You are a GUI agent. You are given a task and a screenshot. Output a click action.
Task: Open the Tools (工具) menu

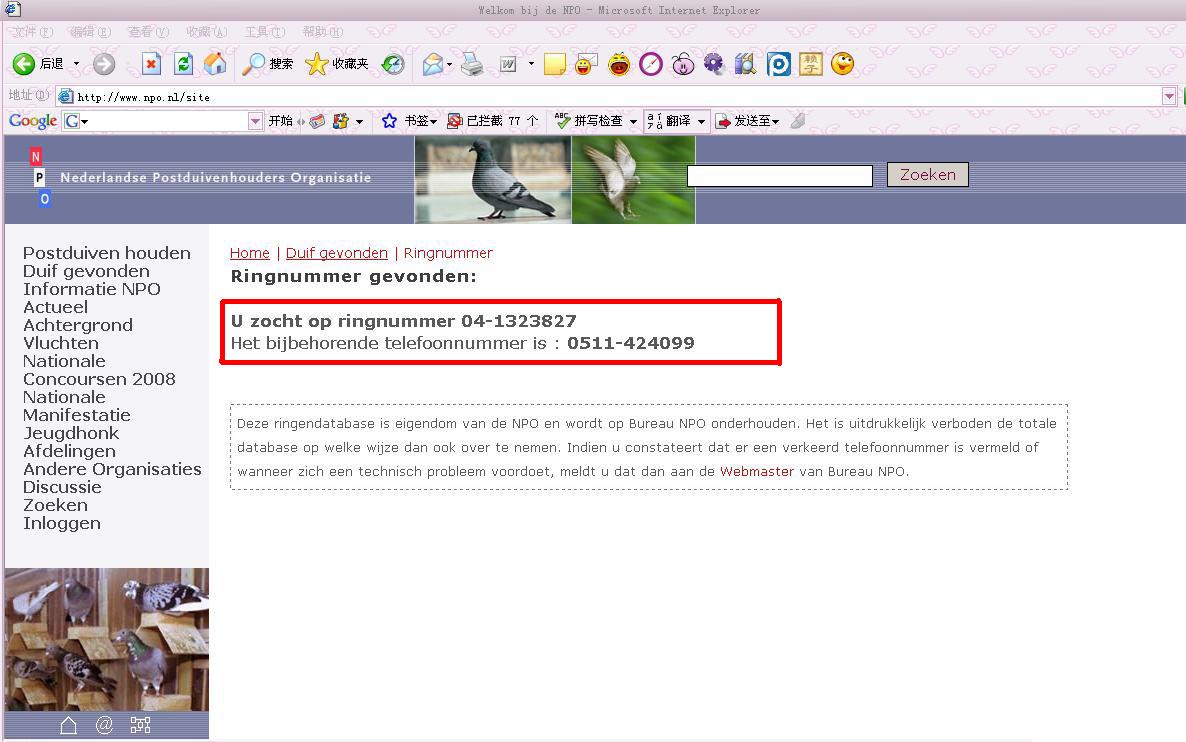265,32
